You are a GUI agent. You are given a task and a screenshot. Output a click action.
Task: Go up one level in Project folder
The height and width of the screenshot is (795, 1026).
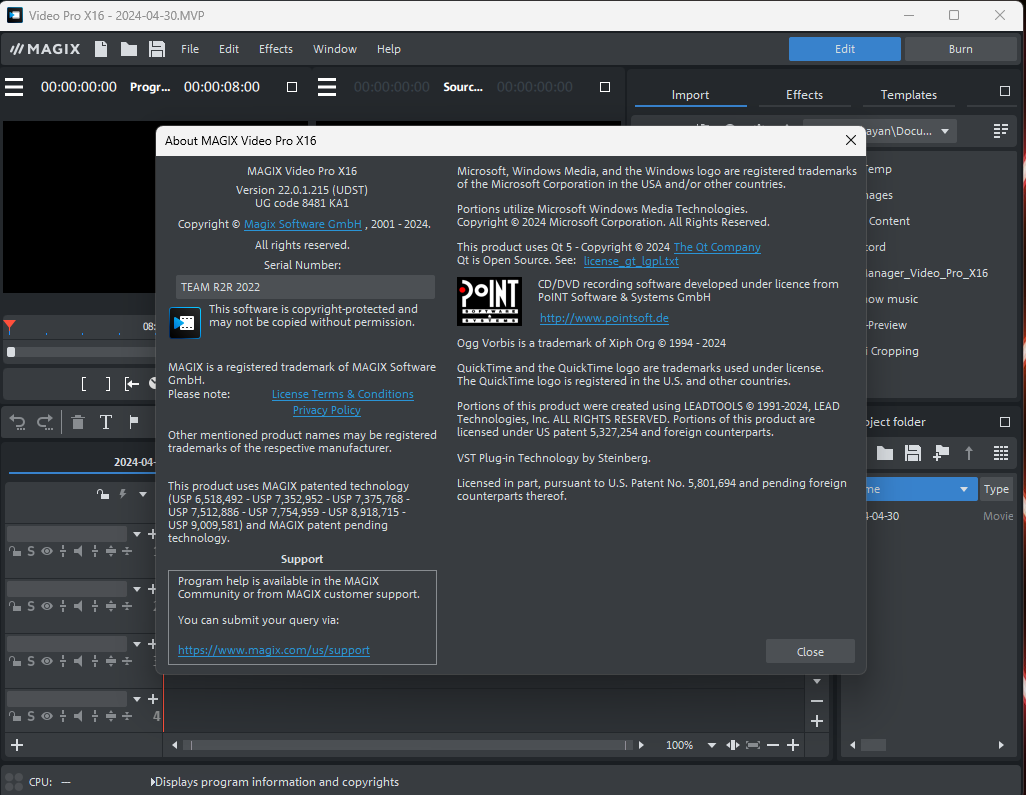pos(969,453)
